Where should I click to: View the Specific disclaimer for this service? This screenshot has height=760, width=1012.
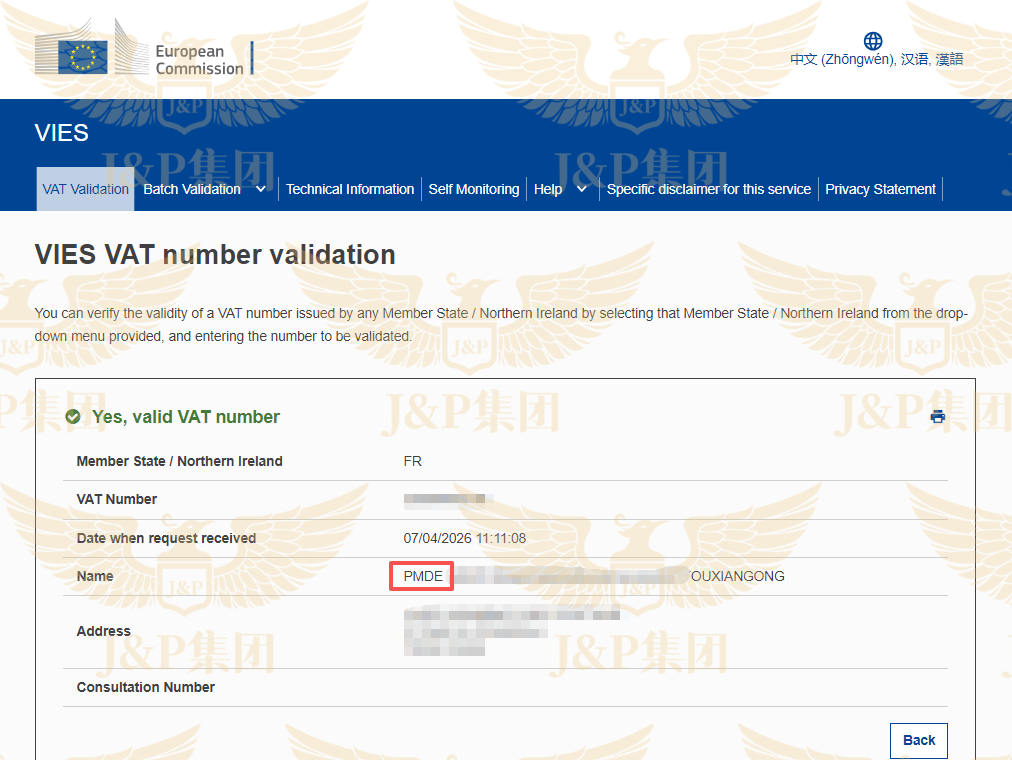click(x=708, y=188)
